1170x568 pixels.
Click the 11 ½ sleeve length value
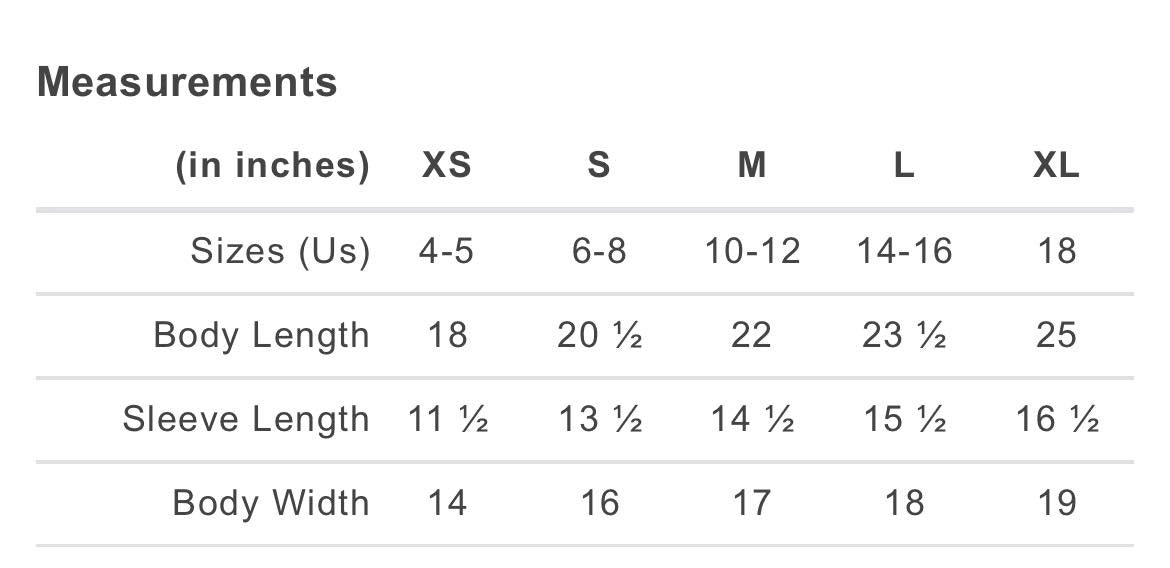pyautogui.click(x=447, y=419)
